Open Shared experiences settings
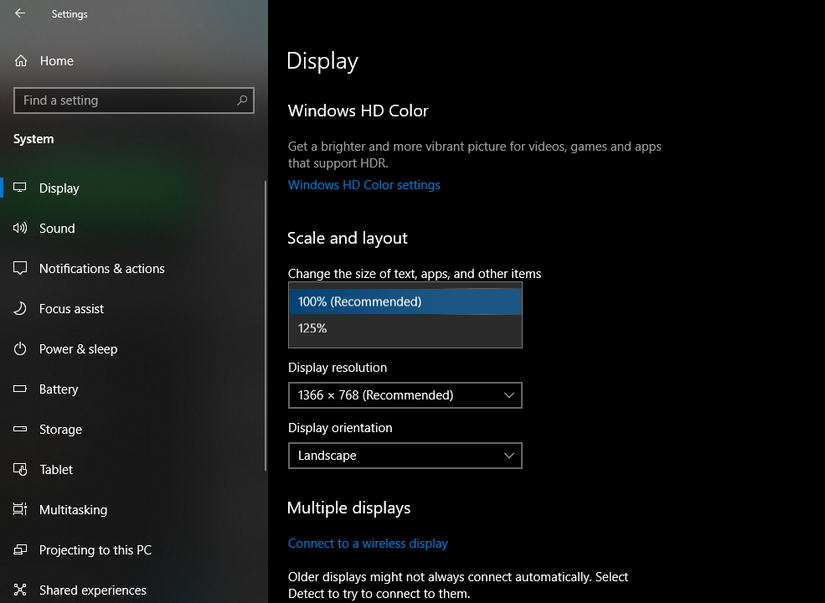825x603 pixels. click(x=21, y=589)
